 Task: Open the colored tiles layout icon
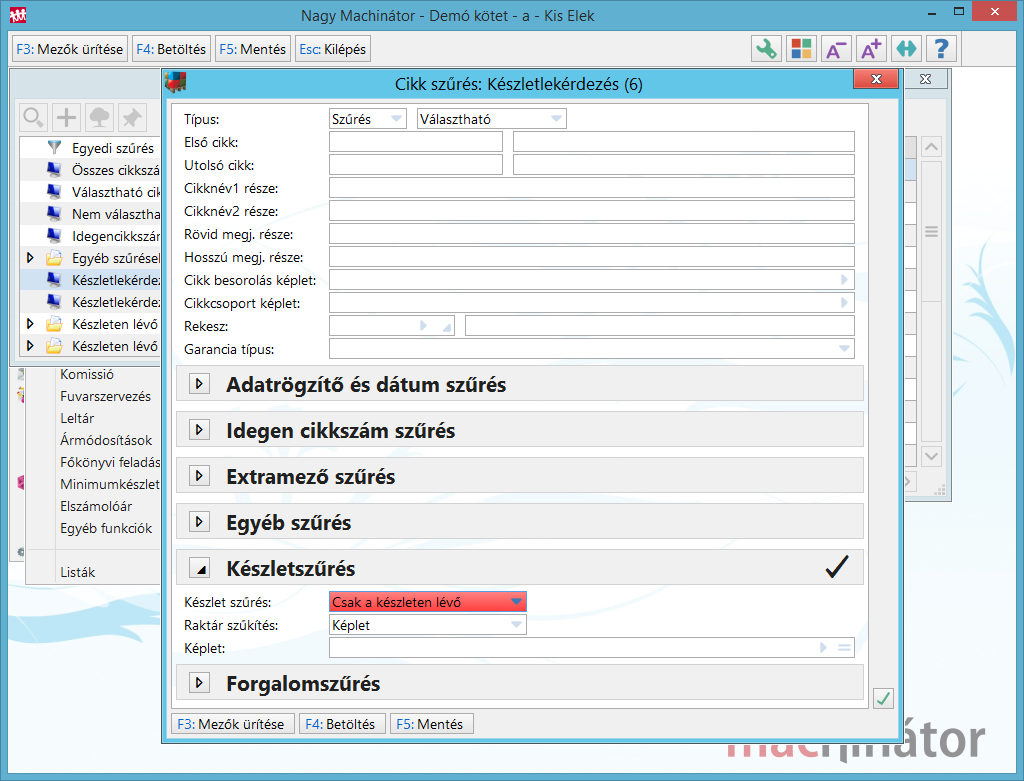pos(801,49)
